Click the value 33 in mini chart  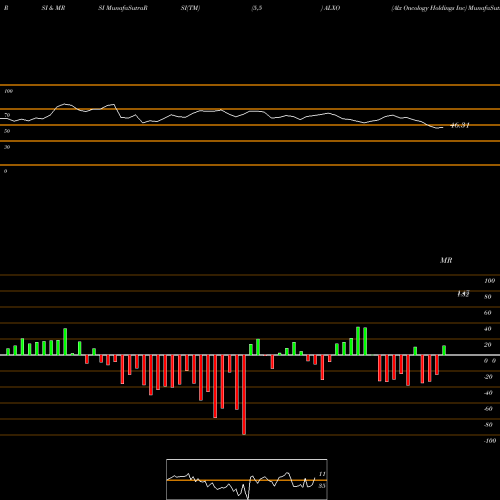[x=322, y=486]
